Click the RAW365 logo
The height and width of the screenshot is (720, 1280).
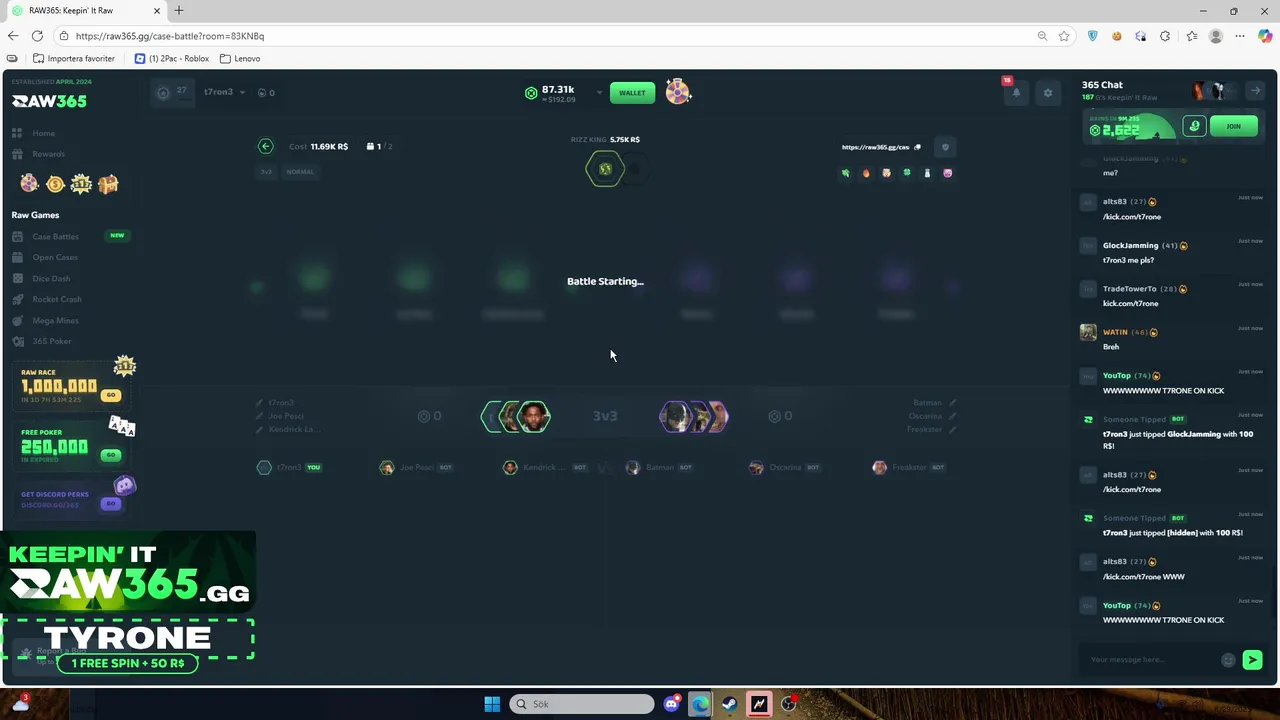[49, 101]
